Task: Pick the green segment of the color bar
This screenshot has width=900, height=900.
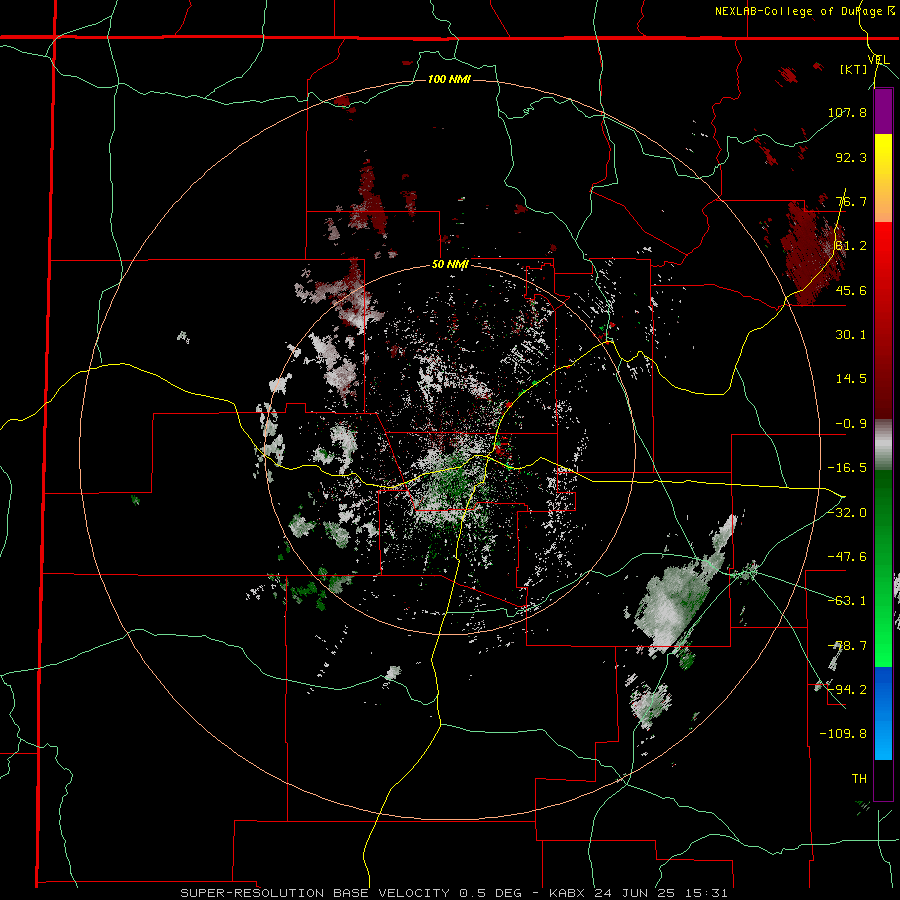Action: 883,568
